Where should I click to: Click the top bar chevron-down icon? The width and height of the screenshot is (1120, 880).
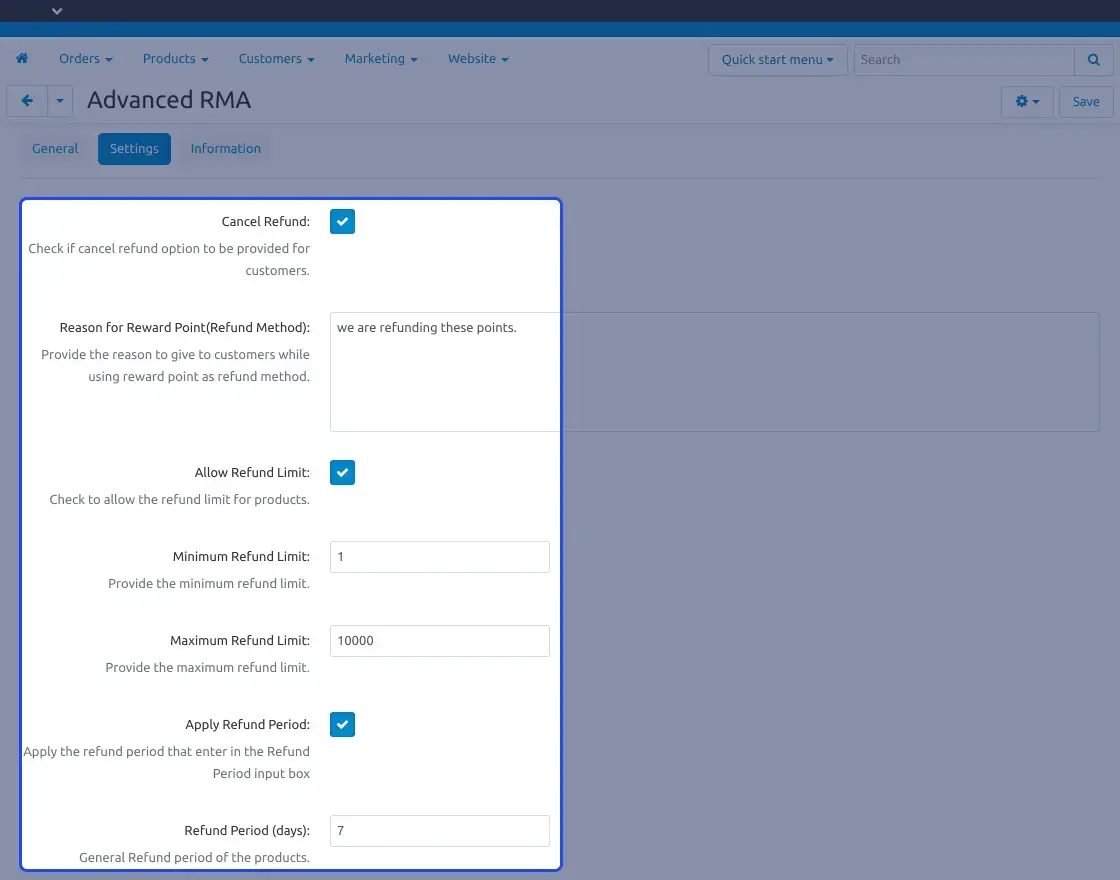57,11
